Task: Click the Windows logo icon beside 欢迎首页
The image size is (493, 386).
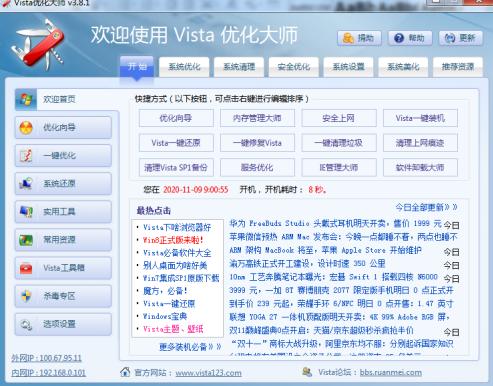Action: pos(26,99)
